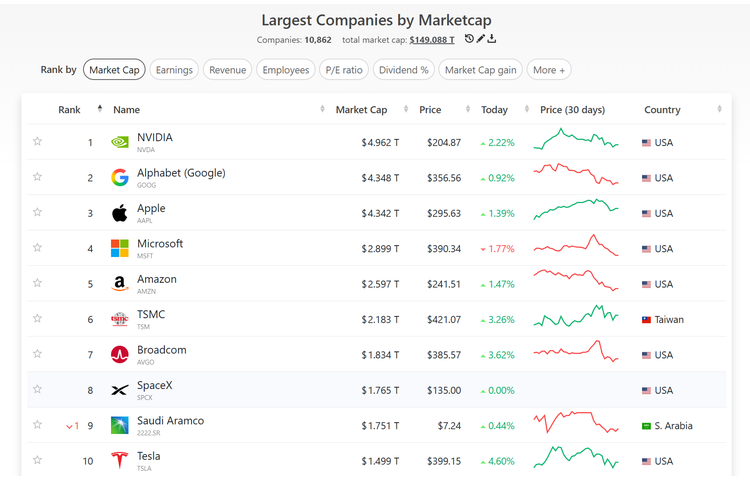Click the download icon near total market cap
The height and width of the screenshot is (500, 750).
(492, 39)
